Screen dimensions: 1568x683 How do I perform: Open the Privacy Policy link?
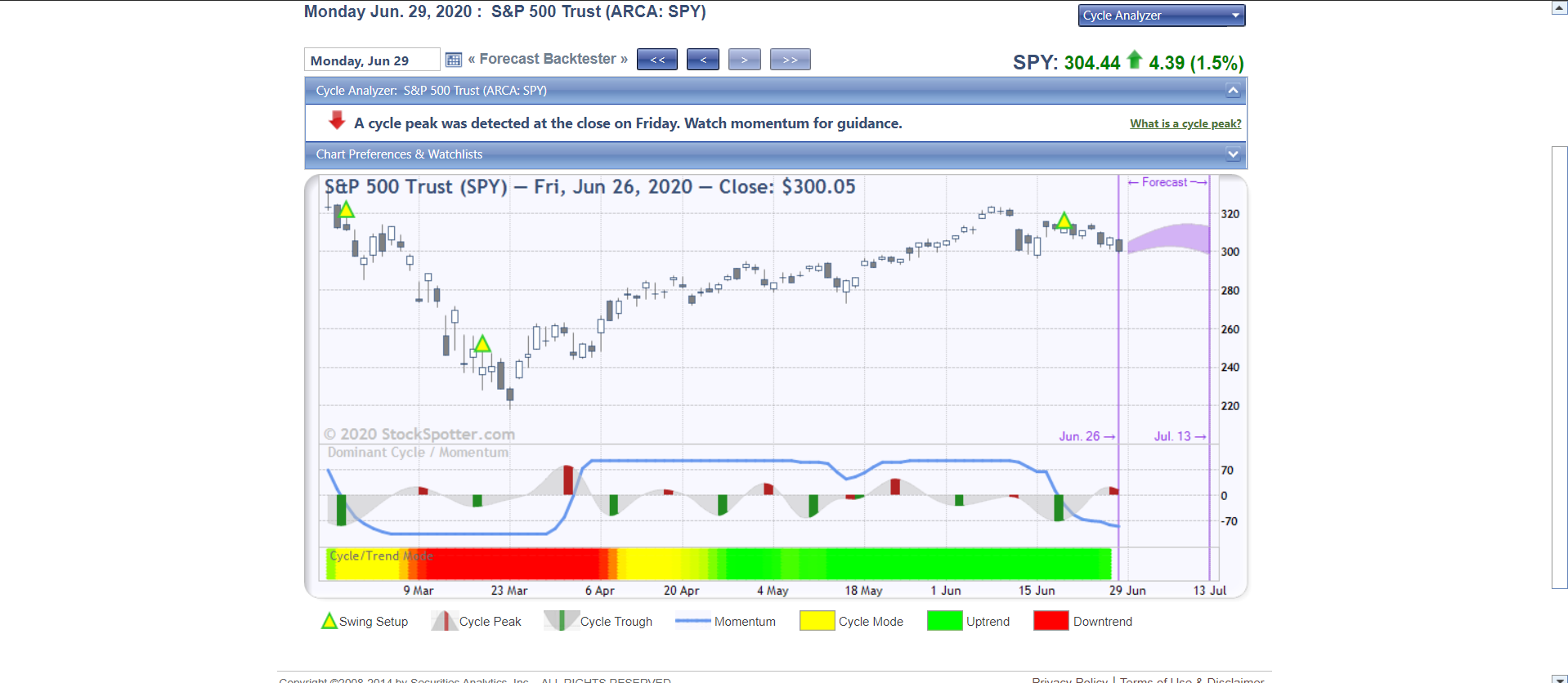1069,679
